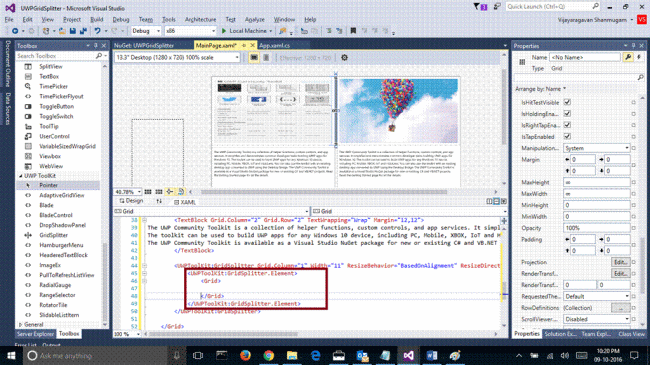Open properties wrench icon next to Name
This screenshot has width=650, height=365.
click(628, 57)
